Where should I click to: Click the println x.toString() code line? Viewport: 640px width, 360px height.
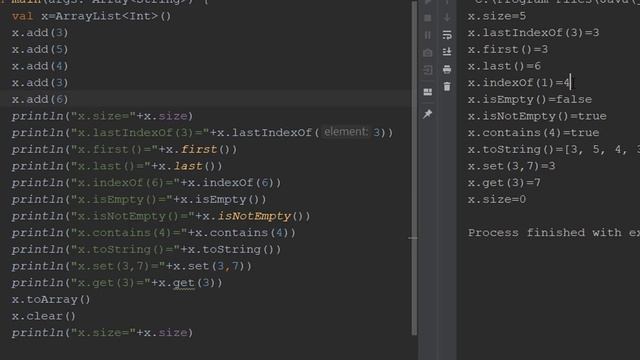(146, 249)
